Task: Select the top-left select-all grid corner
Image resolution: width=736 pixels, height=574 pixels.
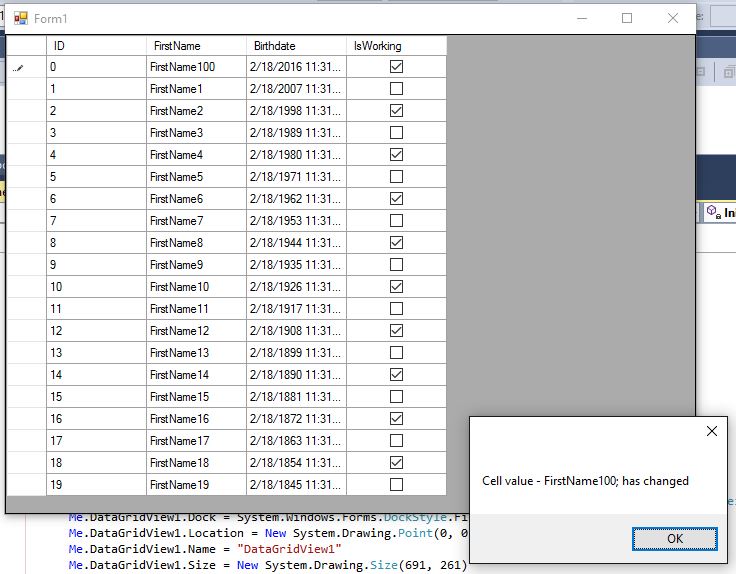Action: (x=26, y=46)
